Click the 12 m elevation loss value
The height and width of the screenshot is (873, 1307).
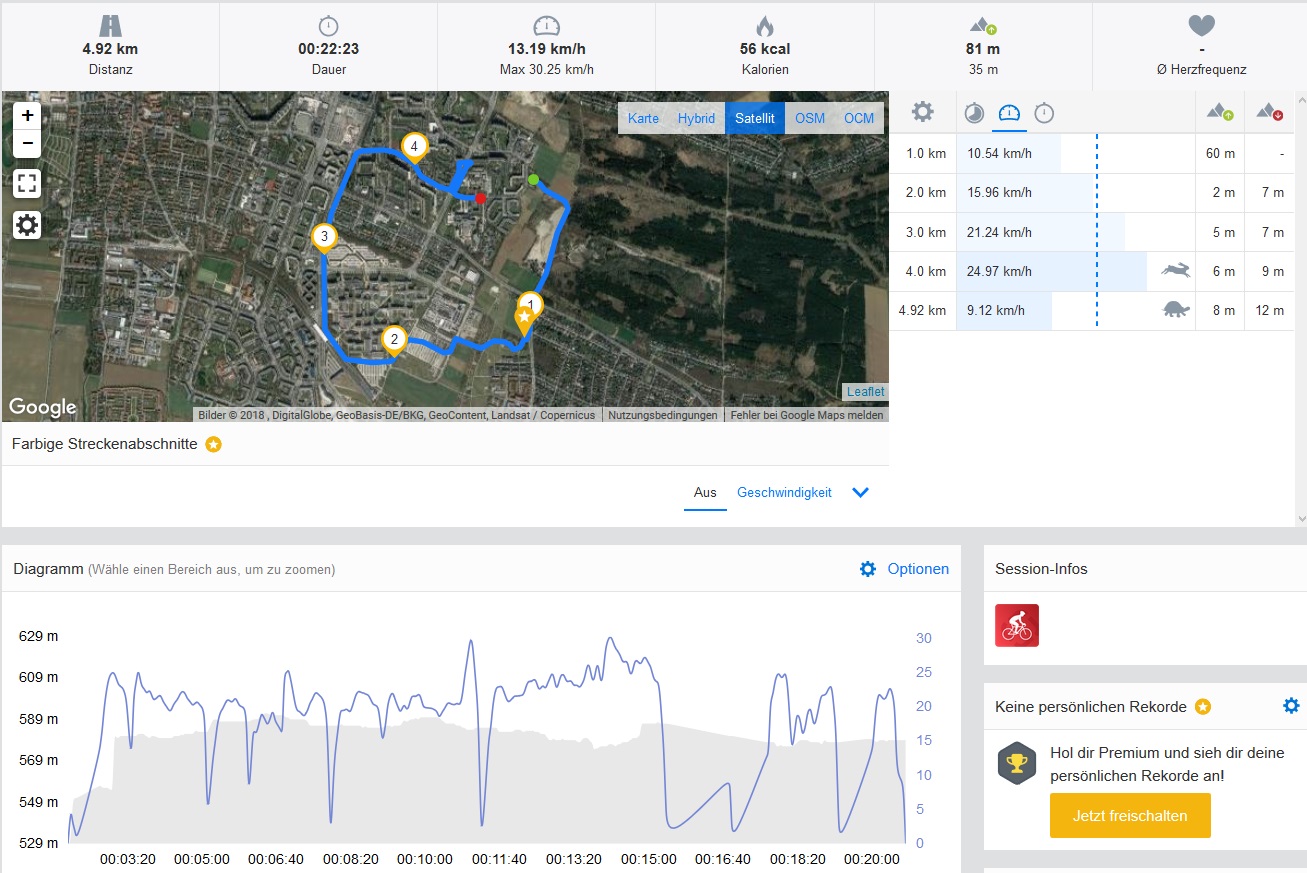(x=1270, y=310)
